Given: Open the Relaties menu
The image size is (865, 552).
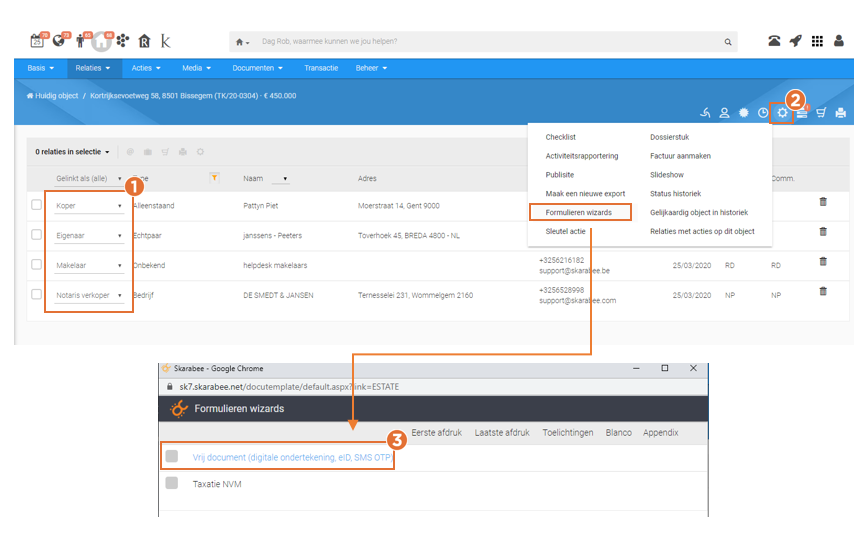Looking at the screenshot, I should 93,68.
